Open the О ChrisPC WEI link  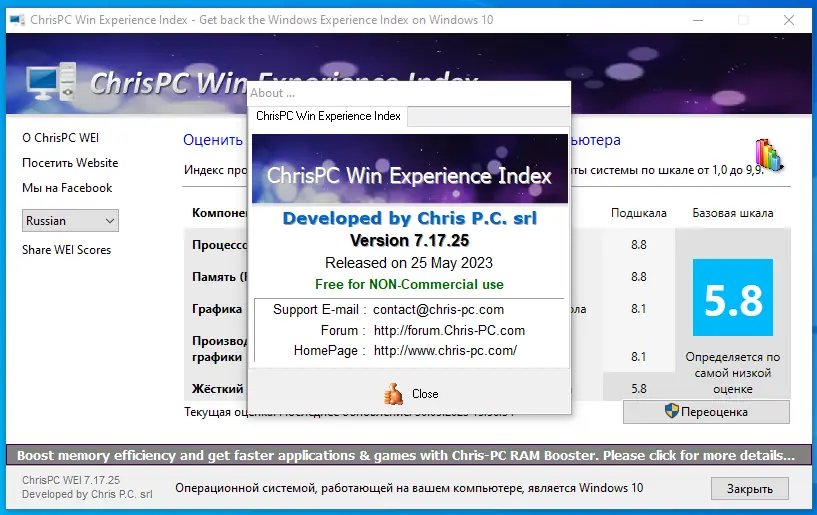(x=60, y=138)
